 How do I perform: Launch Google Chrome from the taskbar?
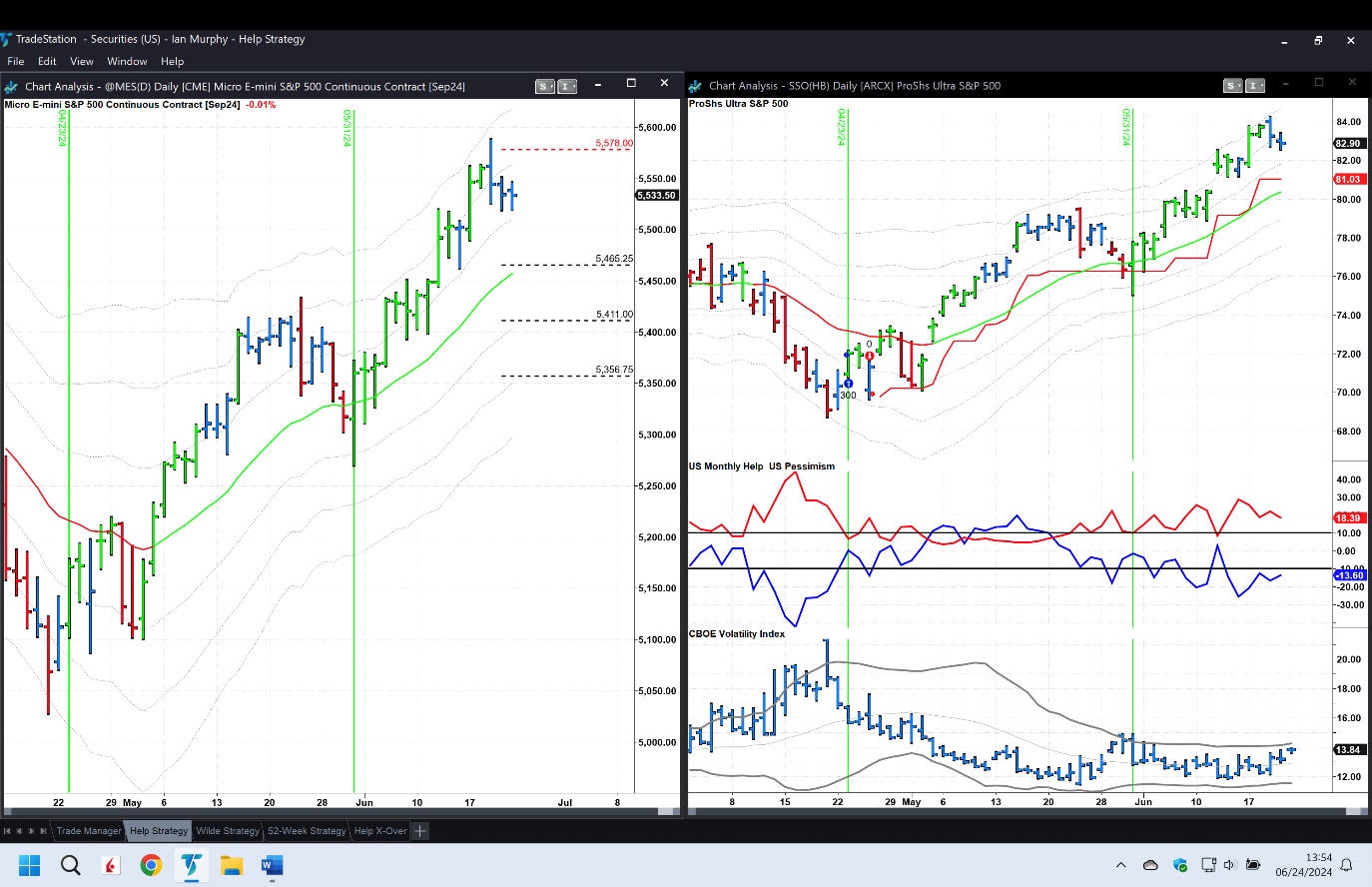[151, 865]
